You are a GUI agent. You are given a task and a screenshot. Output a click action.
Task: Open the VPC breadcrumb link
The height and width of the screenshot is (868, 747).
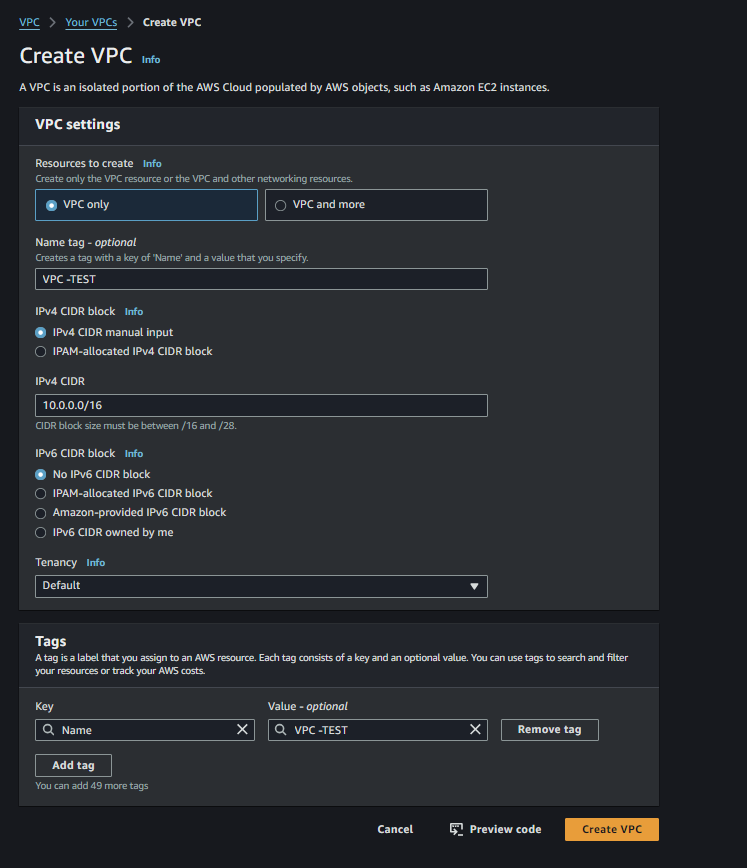pos(29,22)
